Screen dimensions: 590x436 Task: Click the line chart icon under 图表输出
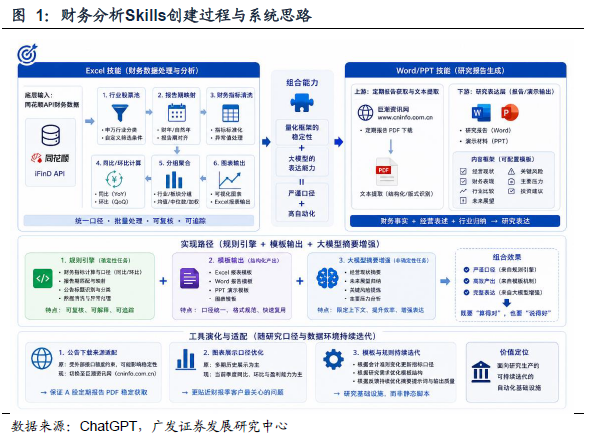click(x=230, y=181)
